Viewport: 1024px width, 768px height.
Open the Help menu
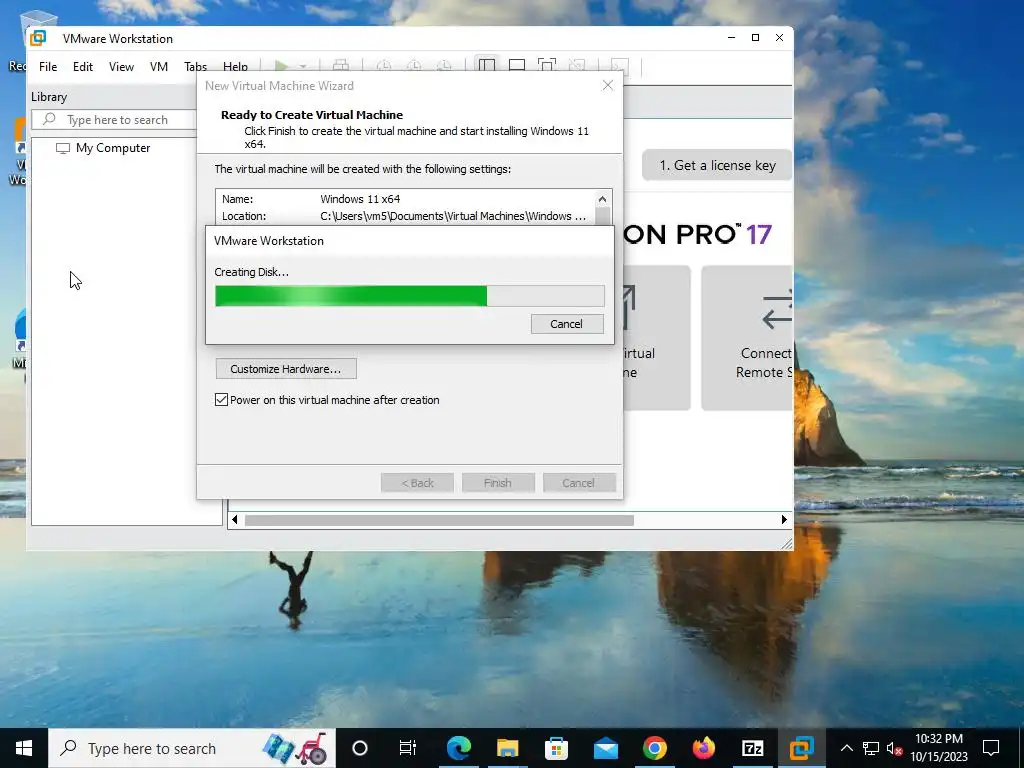tap(235, 67)
